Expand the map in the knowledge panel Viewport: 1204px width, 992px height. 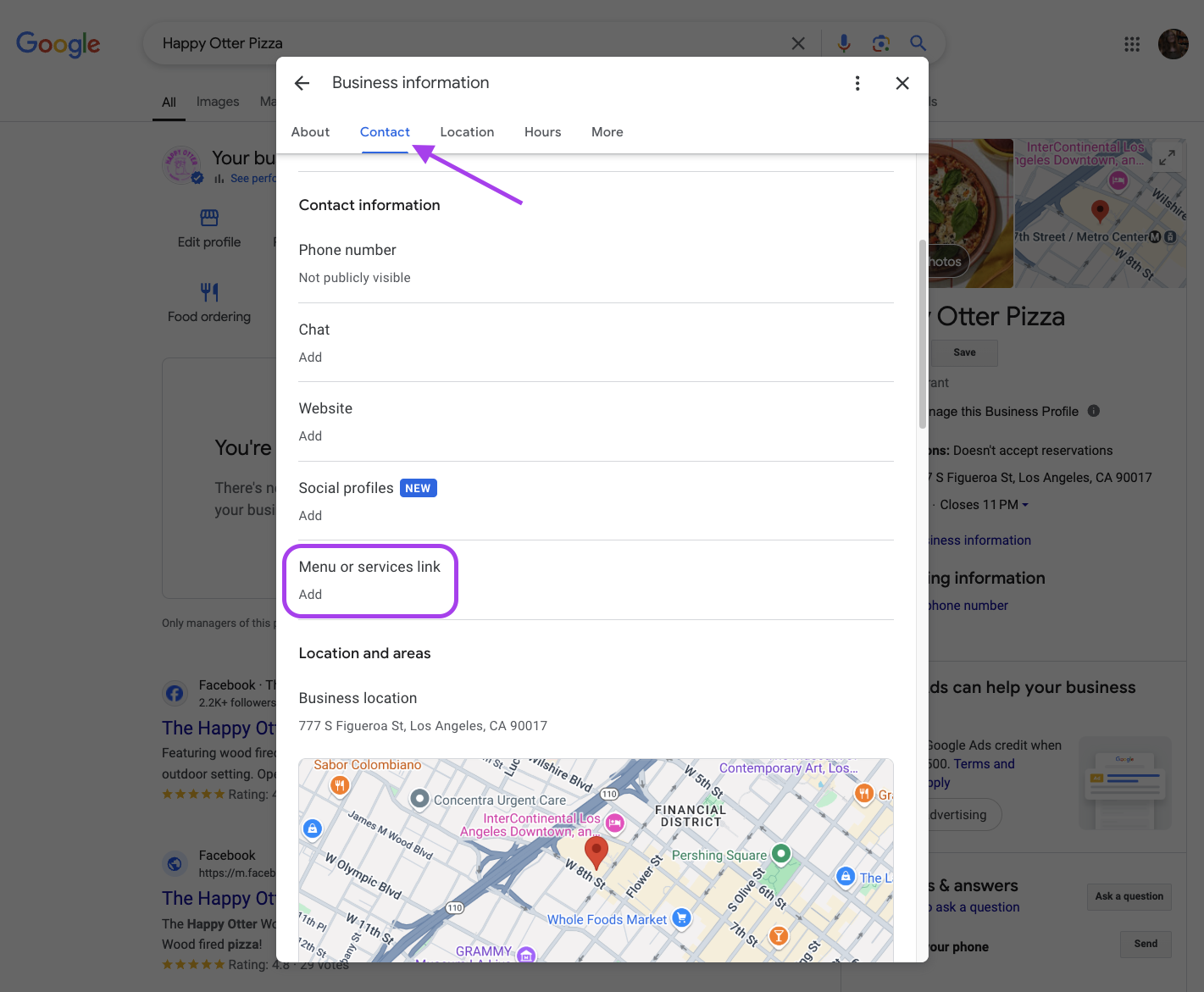point(1167,158)
